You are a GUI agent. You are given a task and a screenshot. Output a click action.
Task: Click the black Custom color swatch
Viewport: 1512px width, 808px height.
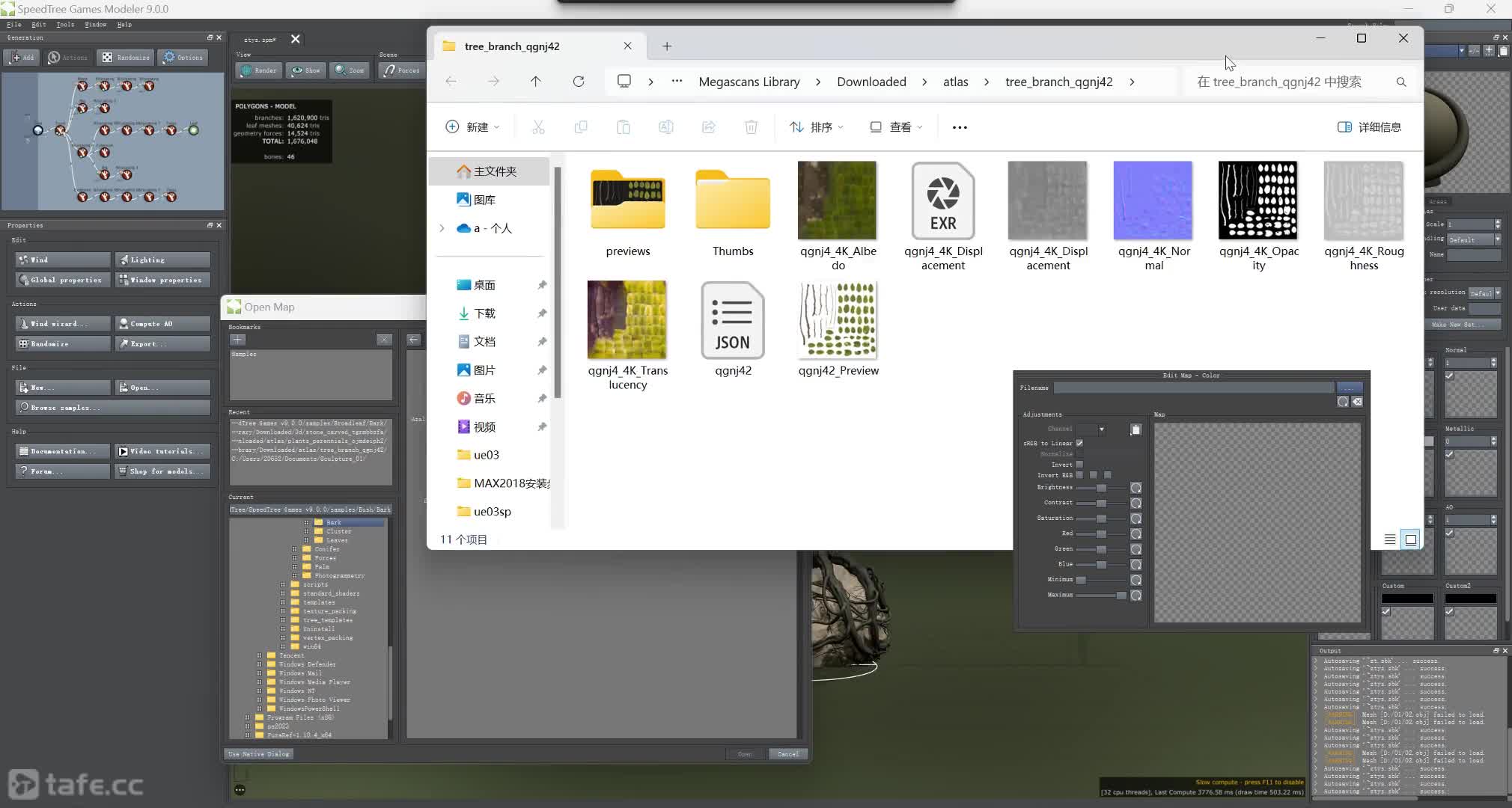point(1407,599)
